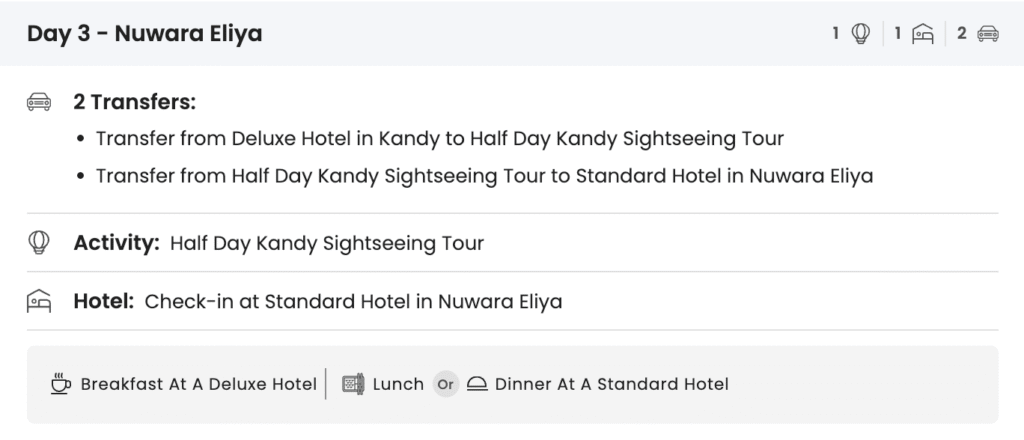Expand the Day 3 - Nuwara Eliya header

[x=145, y=34]
